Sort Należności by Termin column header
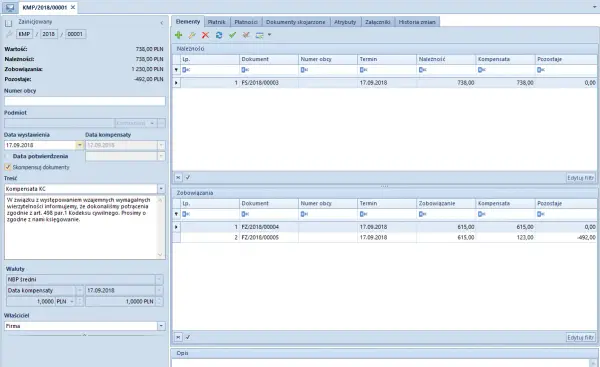Image resolution: width=600 pixels, height=367 pixels. click(387, 59)
